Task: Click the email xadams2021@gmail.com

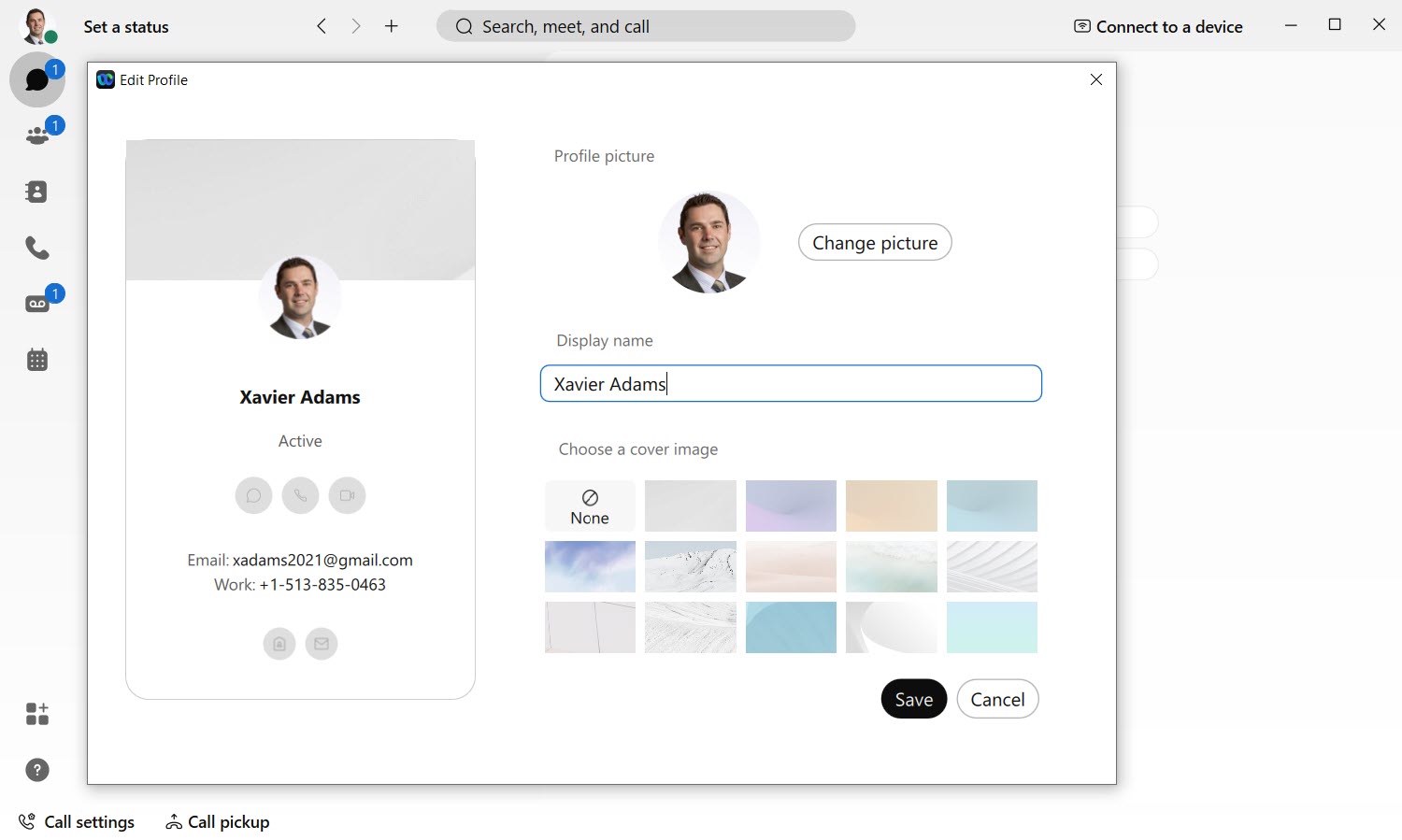Action: [x=322, y=561]
